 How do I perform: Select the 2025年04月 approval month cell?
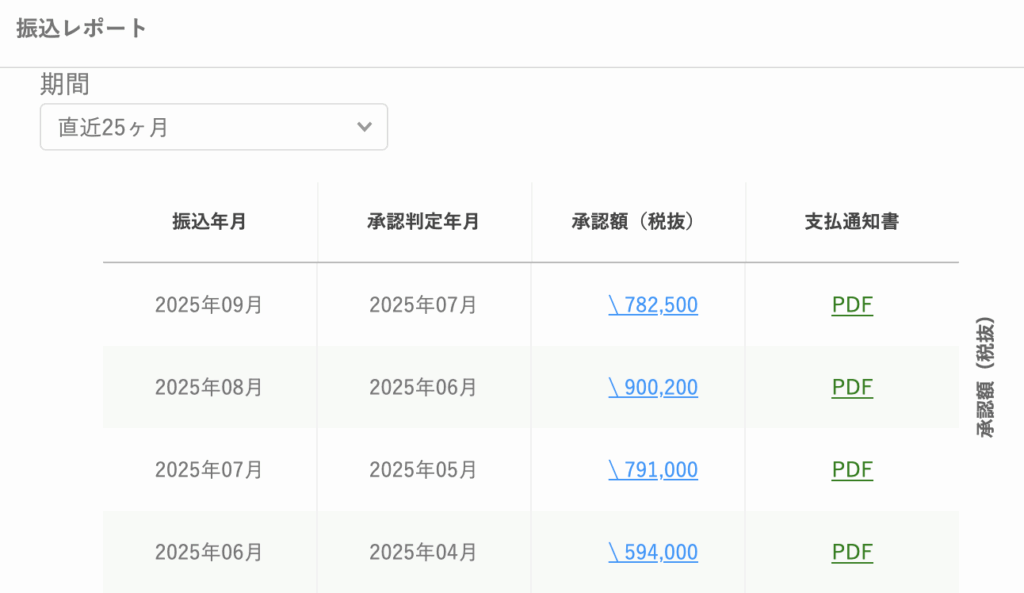[423, 552]
